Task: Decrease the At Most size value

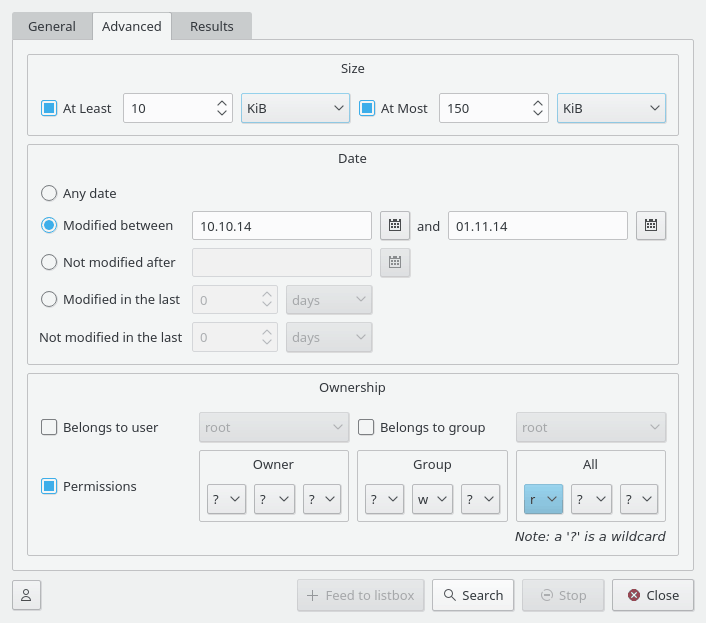Action: click(x=539, y=114)
